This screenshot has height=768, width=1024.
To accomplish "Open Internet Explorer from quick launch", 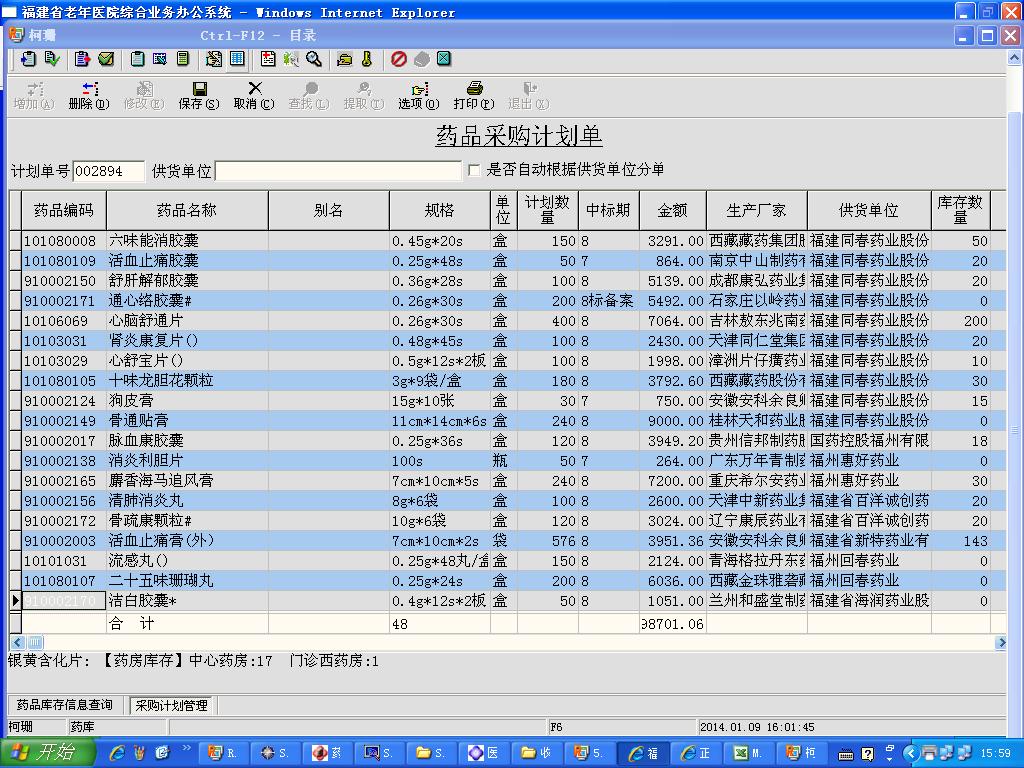I will [118, 753].
